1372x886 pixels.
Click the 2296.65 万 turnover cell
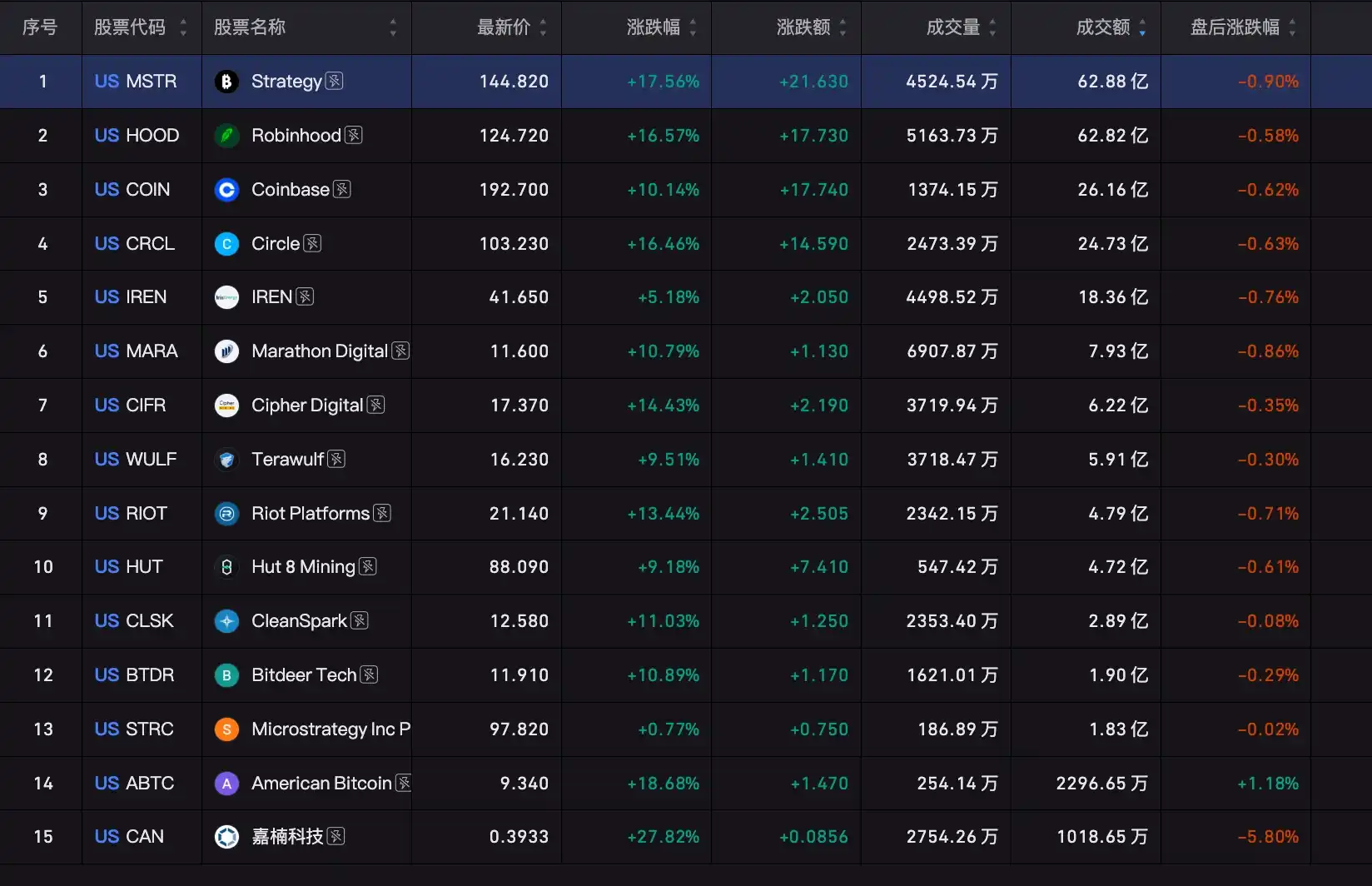[x=1102, y=784]
